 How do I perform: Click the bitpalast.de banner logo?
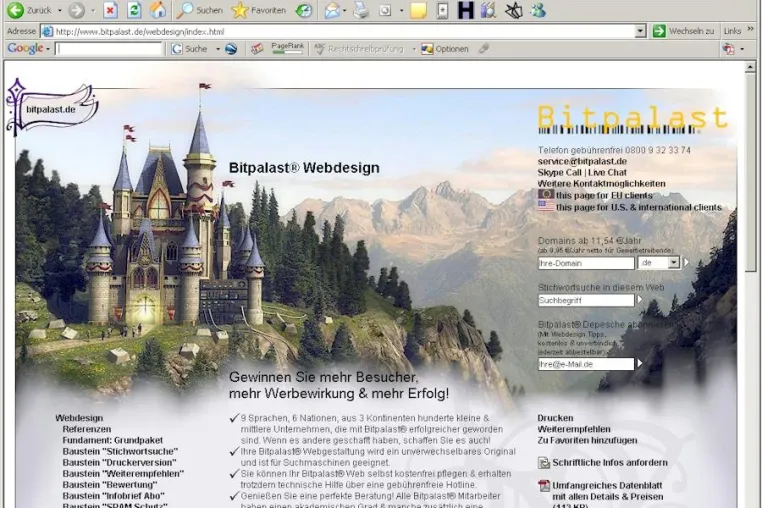[x=51, y=108]
